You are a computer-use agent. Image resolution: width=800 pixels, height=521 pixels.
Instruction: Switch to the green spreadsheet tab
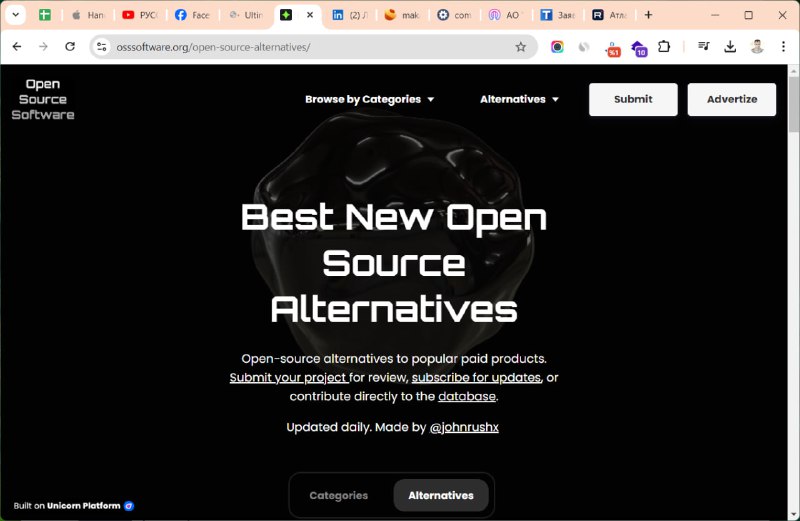click(x=45, y=15)
